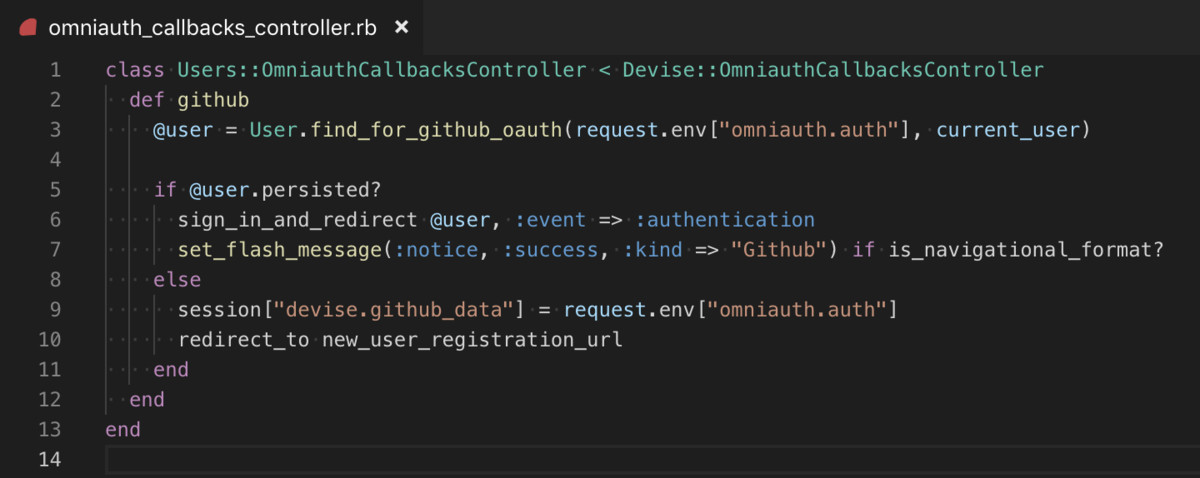The width and height of the screenshot is (1200, 478).
Task: Click line number 3 in gutter
Action: [x=54, y=130]
